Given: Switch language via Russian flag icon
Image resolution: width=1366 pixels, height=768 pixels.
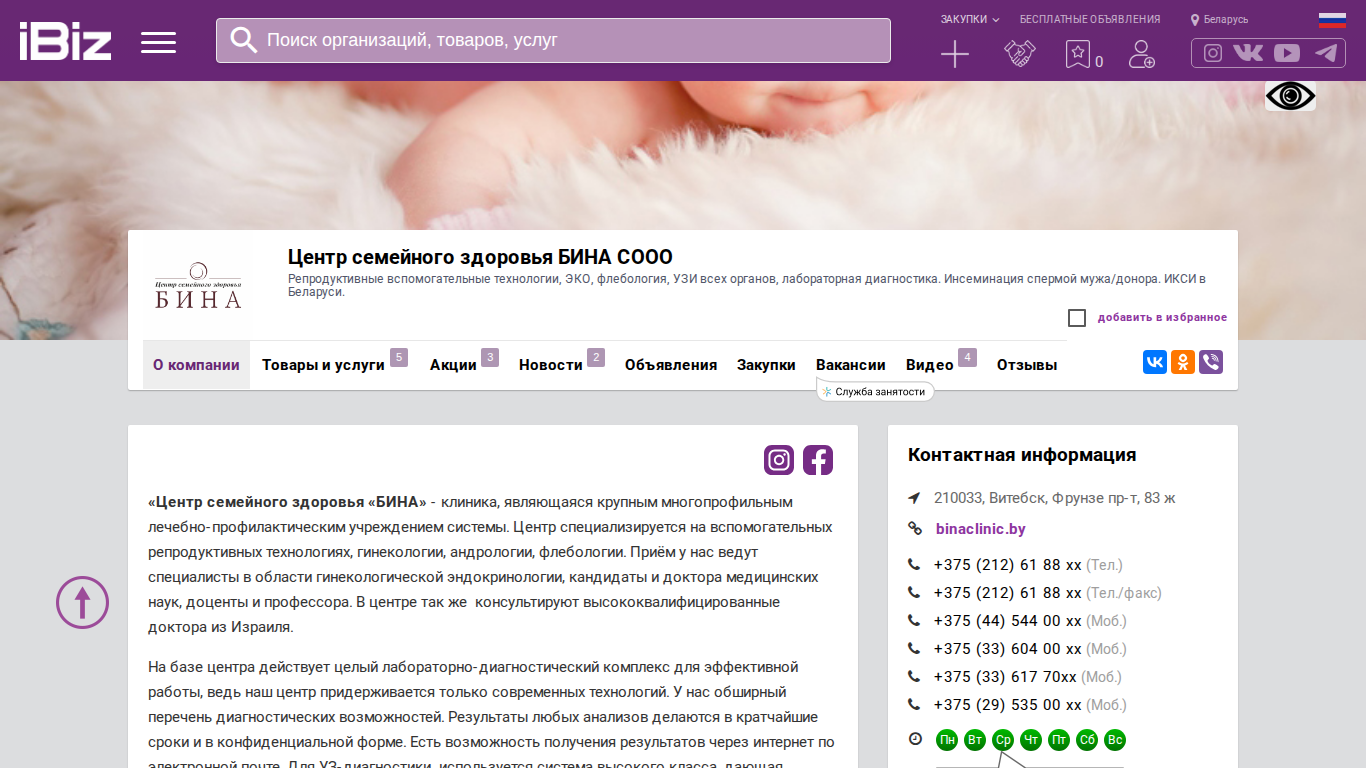Looking at the screenshot, I should 1332,20.
